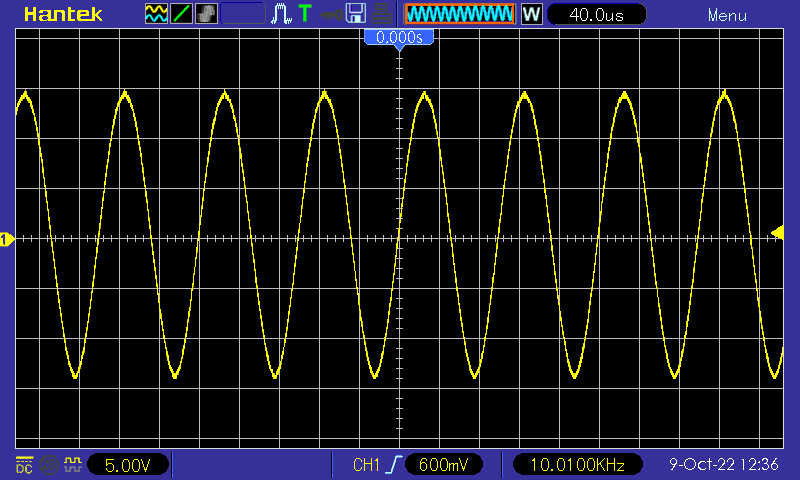Open the Menu at top right
The image size is (800, 480).
(727, 15)
